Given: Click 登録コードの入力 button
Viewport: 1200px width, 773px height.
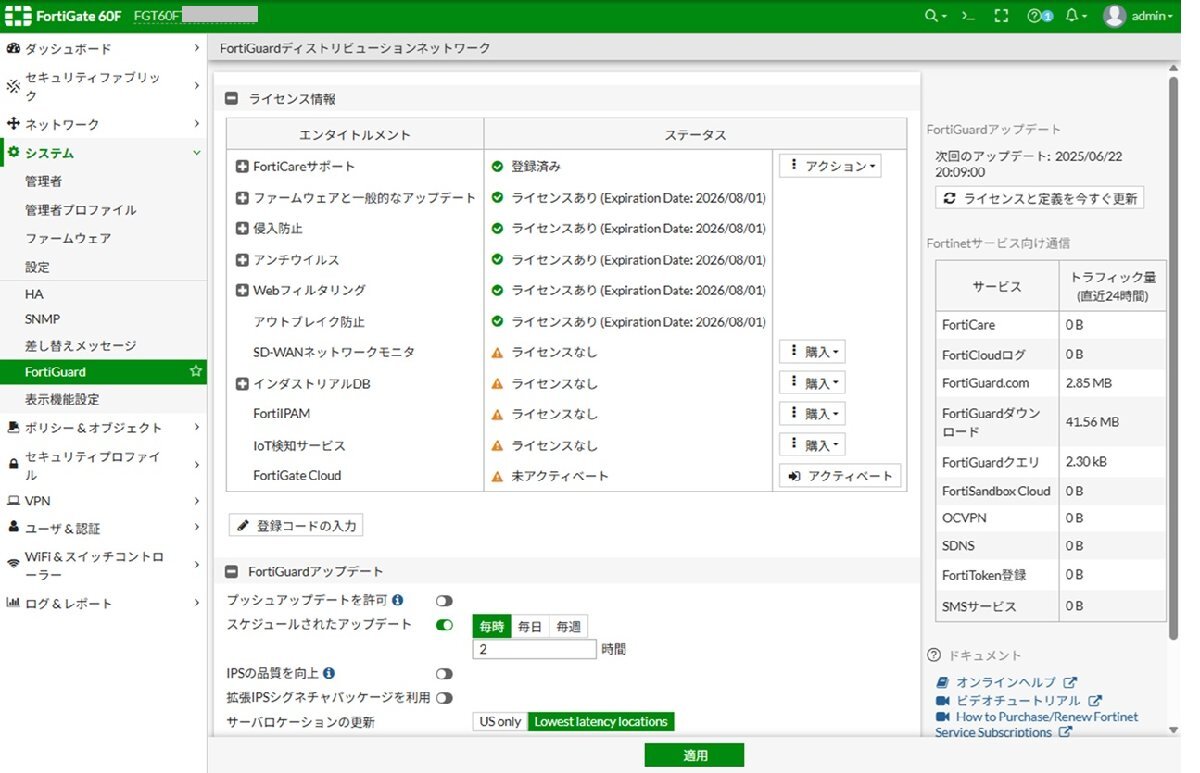Looking at the screenshot, I should [x=295, y=525].
